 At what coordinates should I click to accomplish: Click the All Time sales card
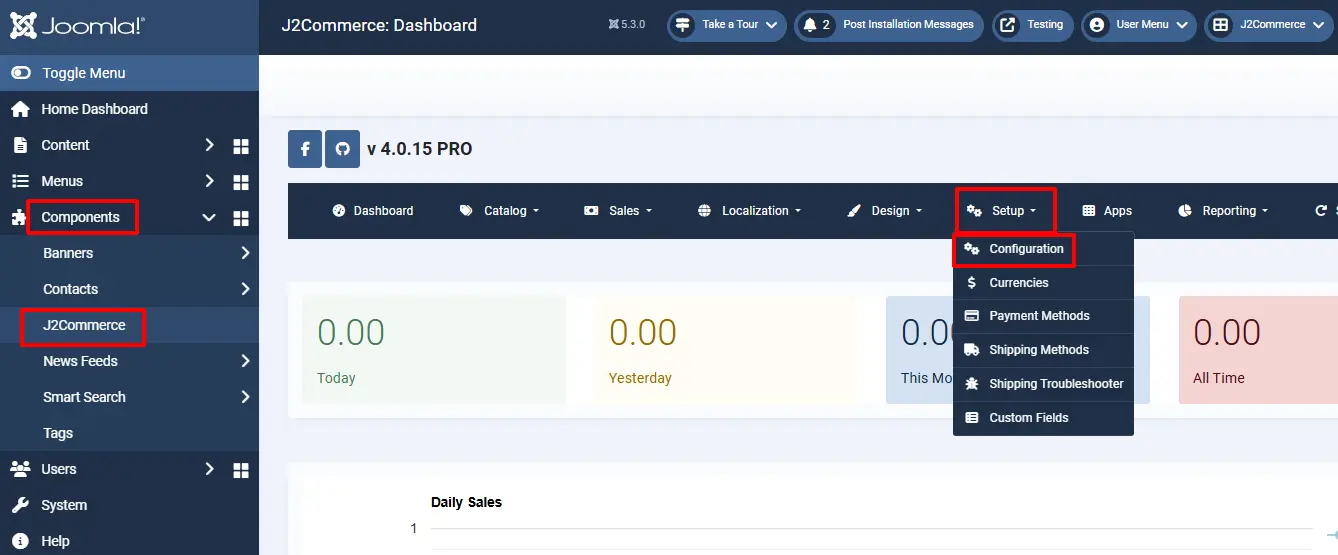click(1258, 349)
